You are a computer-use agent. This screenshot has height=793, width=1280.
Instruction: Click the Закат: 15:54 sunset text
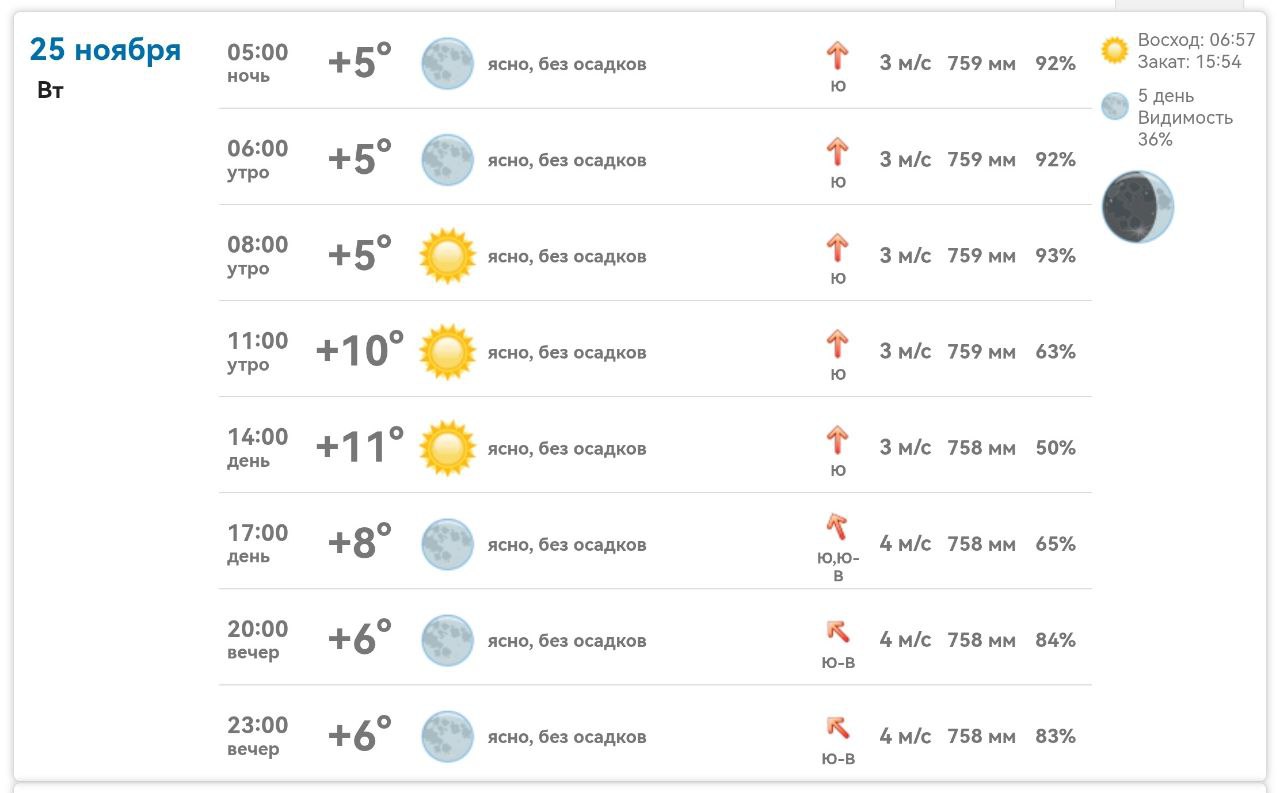[x=1189, y=62]
